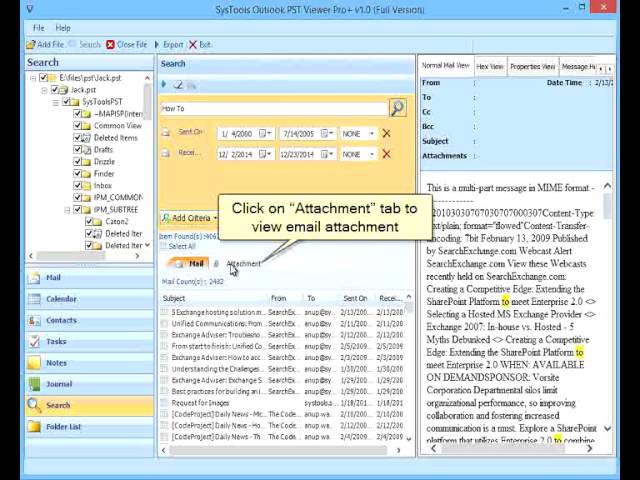Toggle the SysToolsPST folder checkbox
Image resolution: width=640 pixels, height=480 pixels.
pos(66,101)
